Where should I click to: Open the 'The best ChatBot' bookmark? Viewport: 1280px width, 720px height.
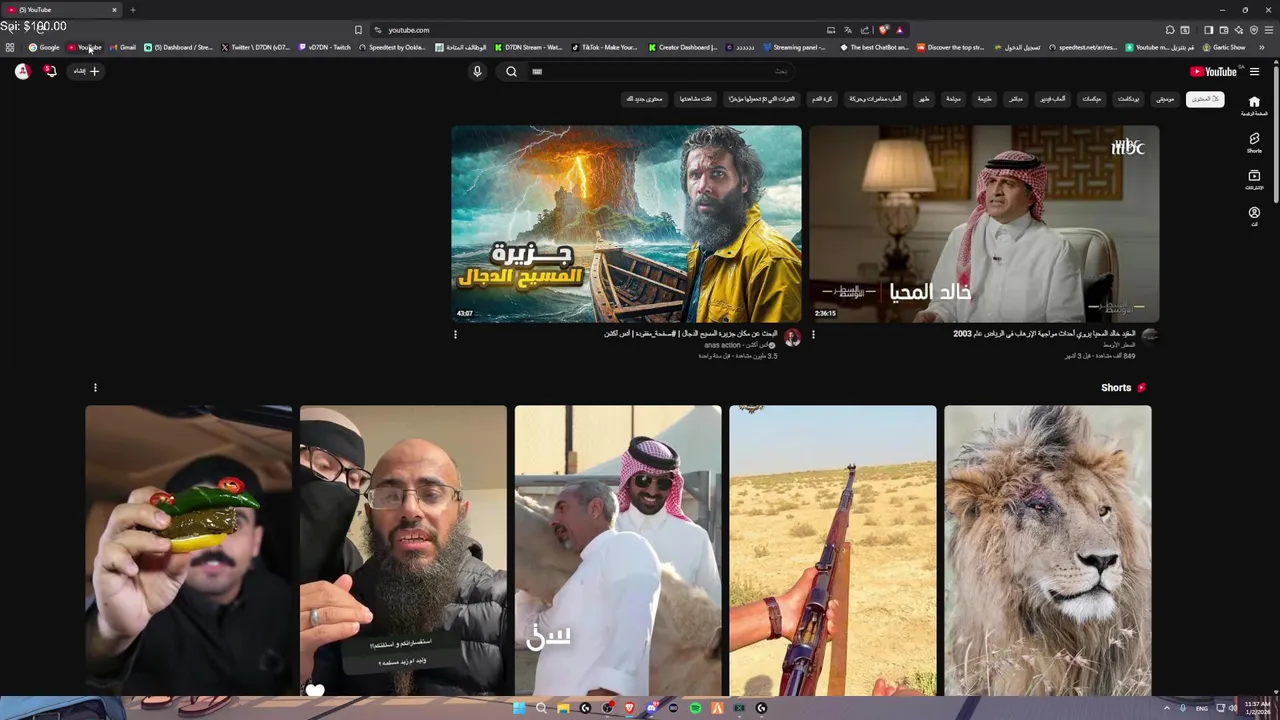click(x=875, y=47)
